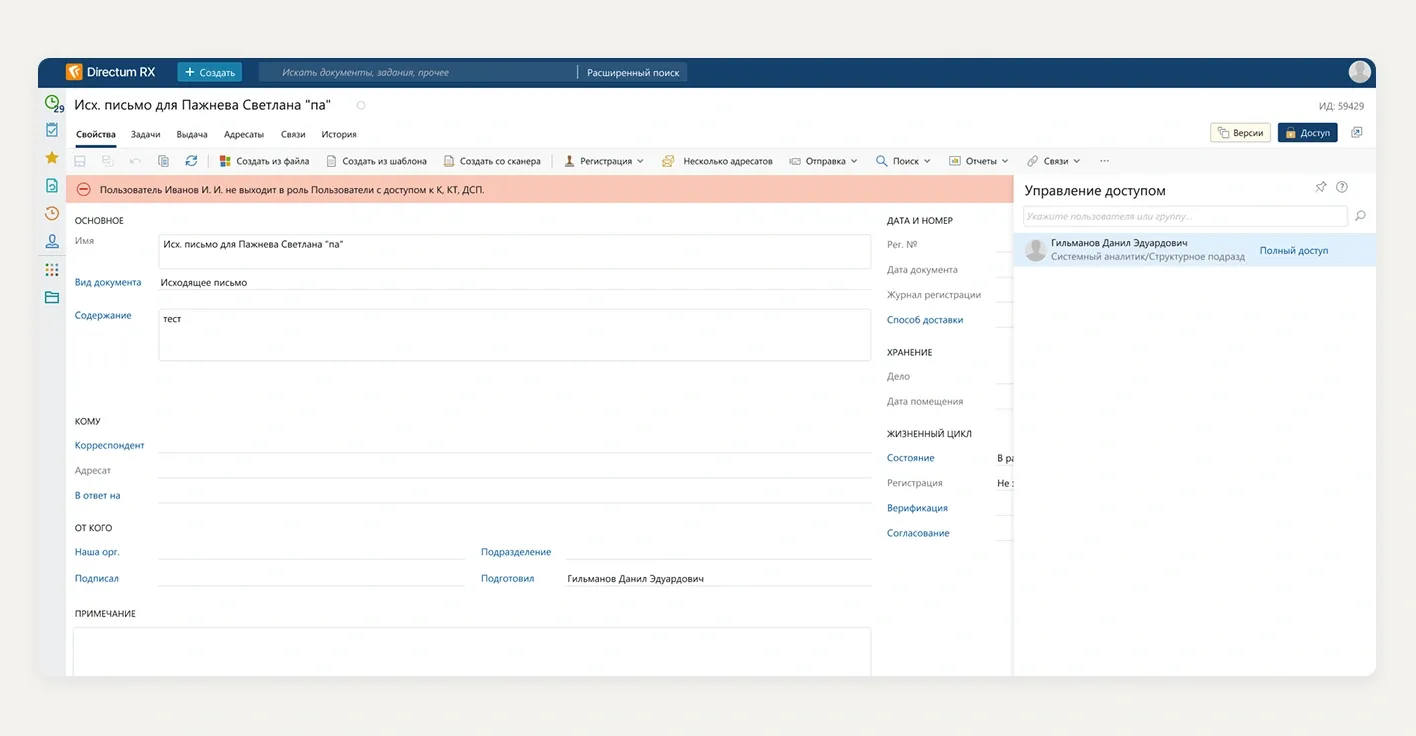Open the Адресаты tab
The width and height of the screenshot is (1416, 736).
(244, 134)
